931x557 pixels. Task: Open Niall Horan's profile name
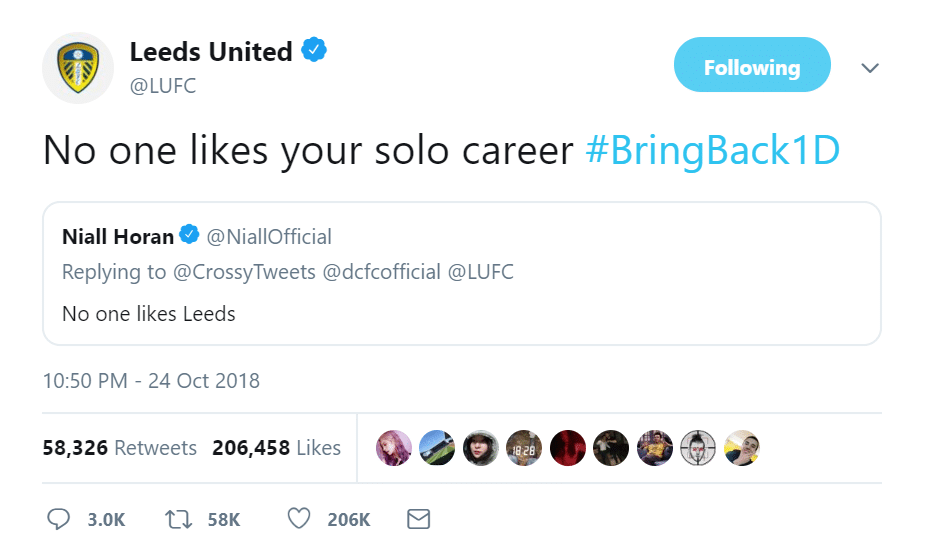(x=117, y=237)
